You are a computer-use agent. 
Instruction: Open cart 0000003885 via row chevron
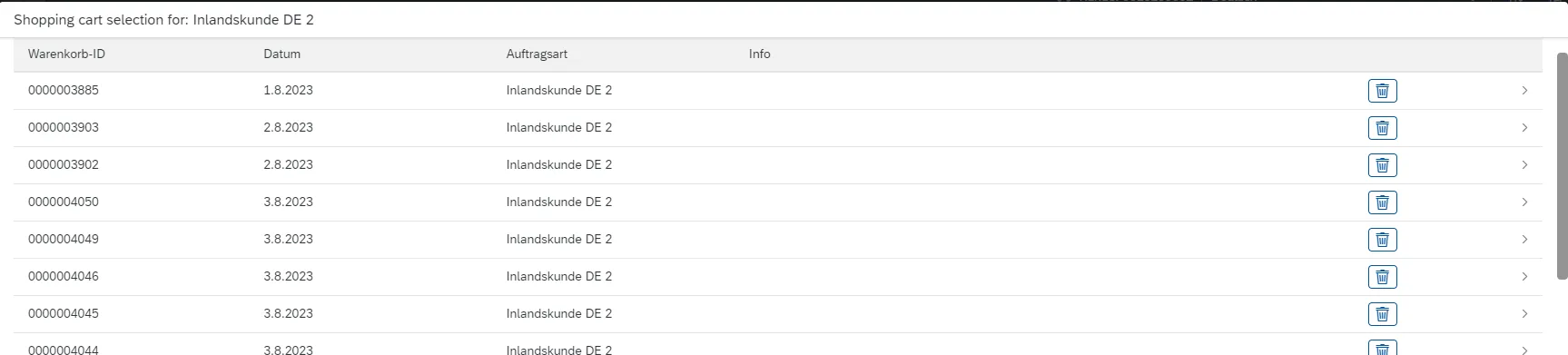tap(1524, 91)
